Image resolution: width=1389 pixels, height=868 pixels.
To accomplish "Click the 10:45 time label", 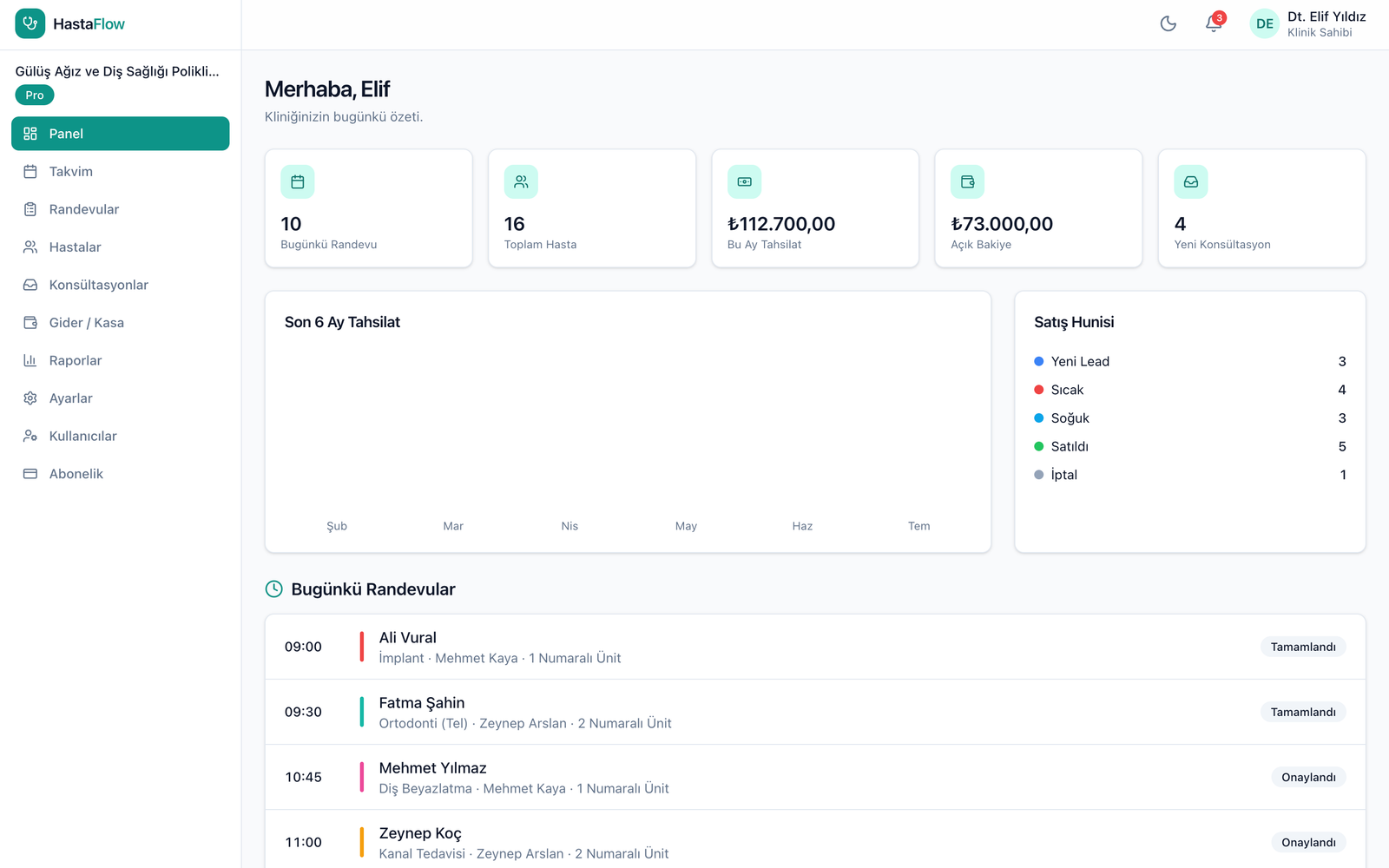I will (x=303, y=777).
